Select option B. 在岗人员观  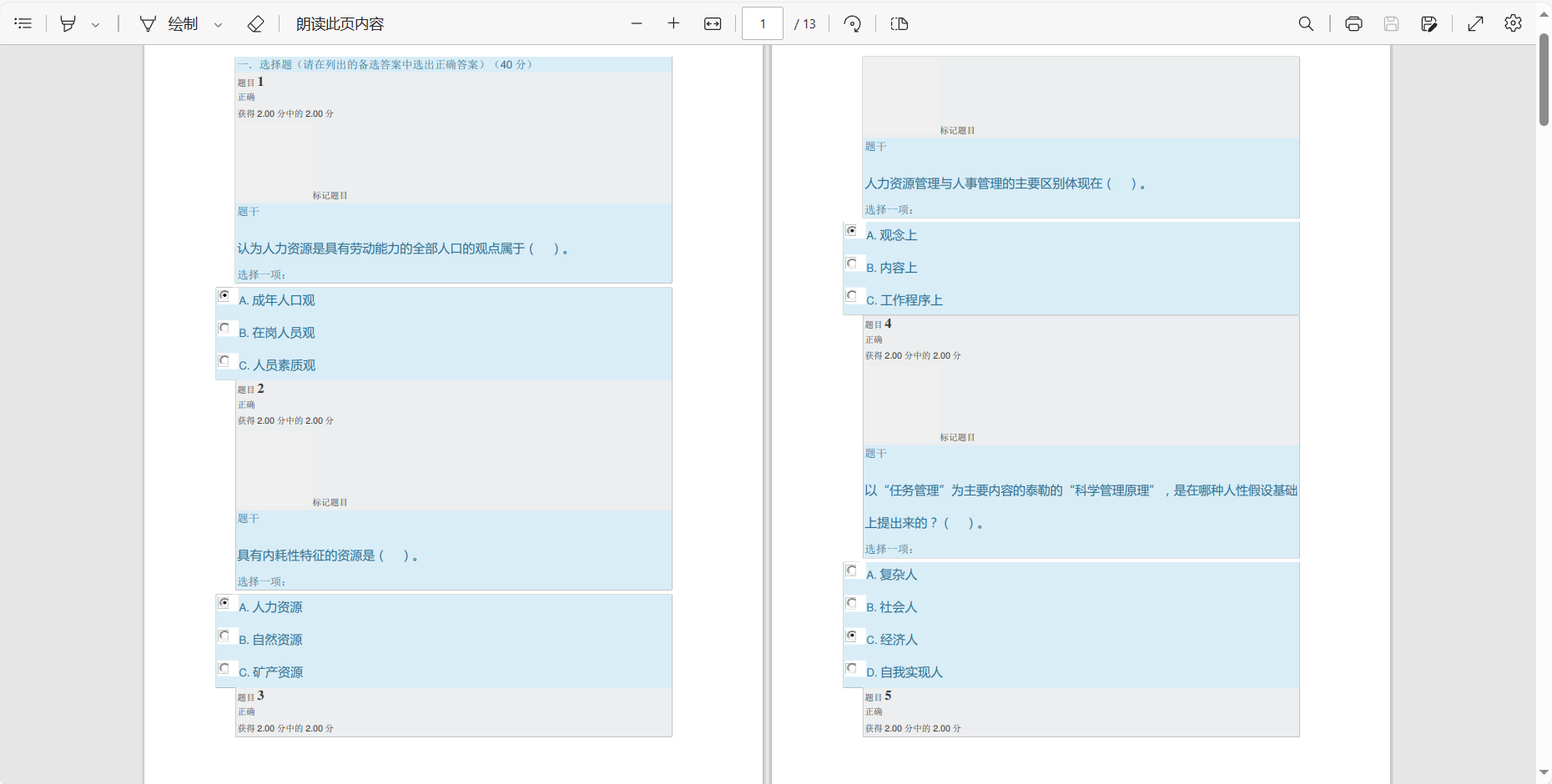pyautogui.click(x=224, y=328)
